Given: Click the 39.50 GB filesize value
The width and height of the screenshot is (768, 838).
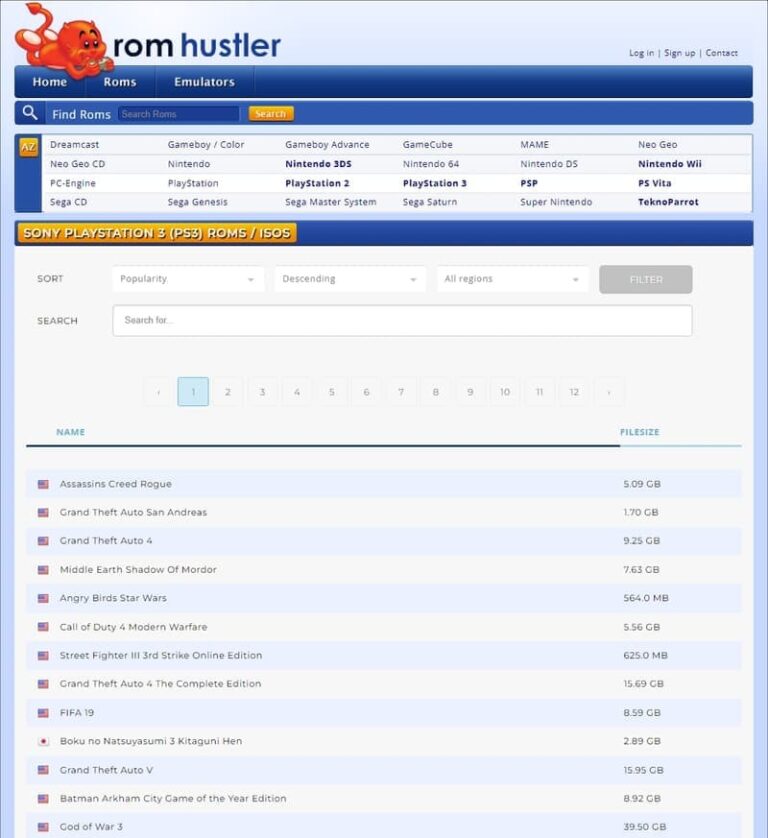Looking at the screenshot, I should tap(645, 827).
